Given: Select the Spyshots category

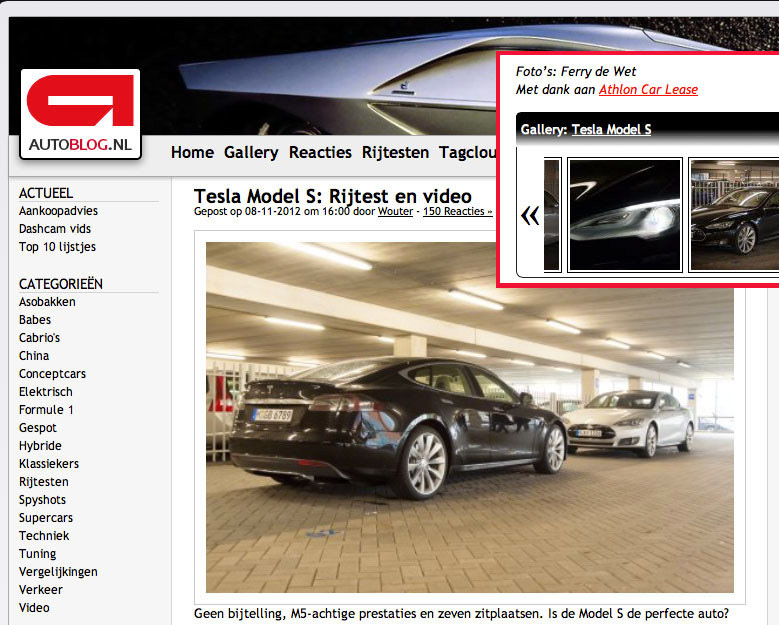Looking at the screenshot, I should [42, 499].
